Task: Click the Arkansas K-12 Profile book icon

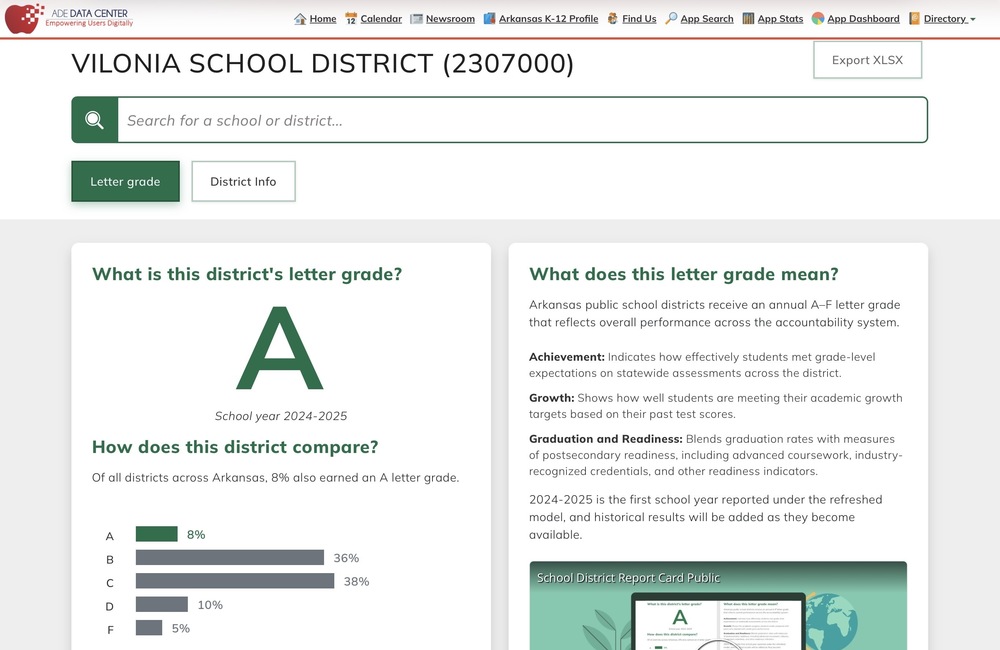Action: click(490, 18)
